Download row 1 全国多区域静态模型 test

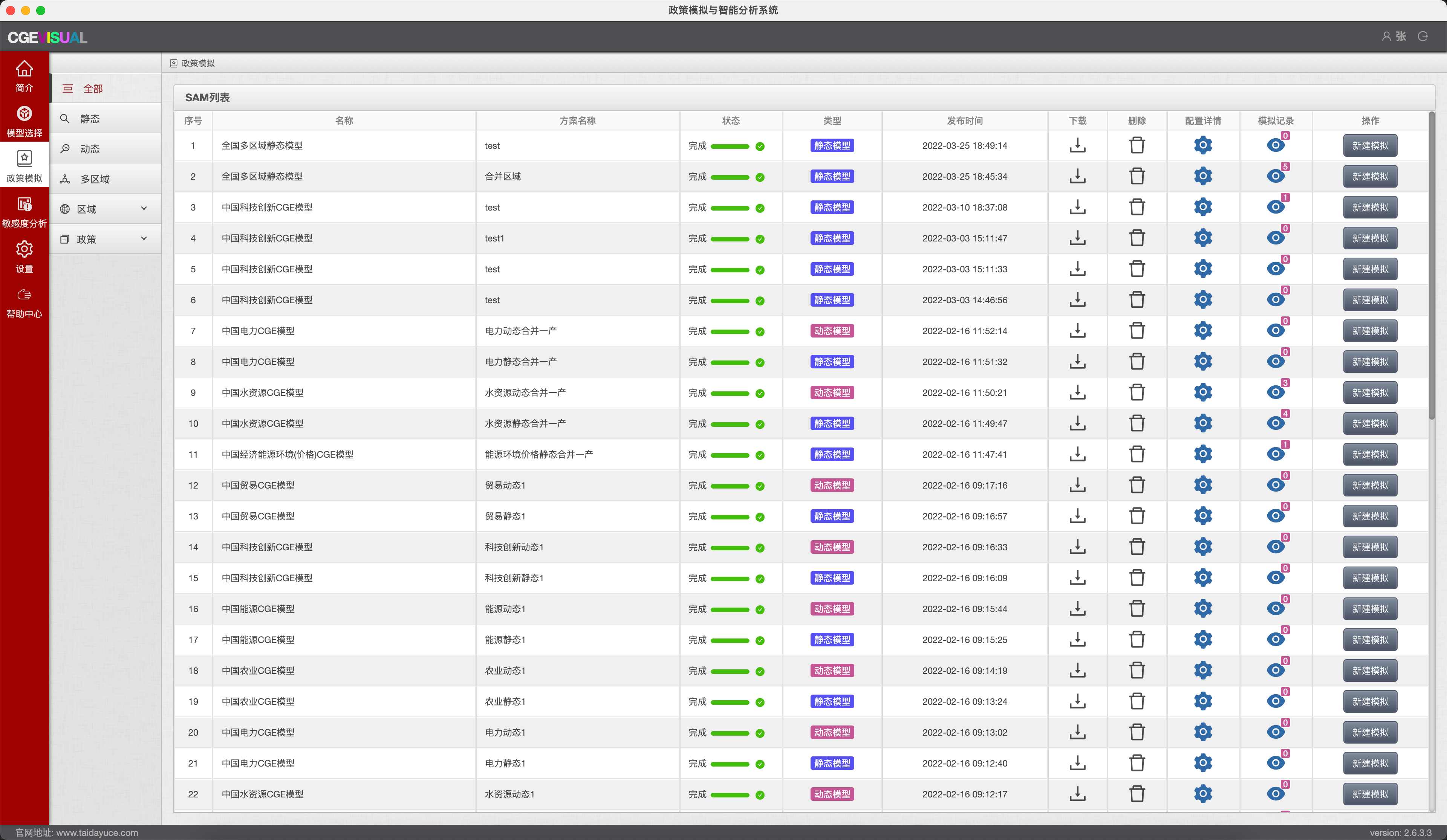(1077, 145)
